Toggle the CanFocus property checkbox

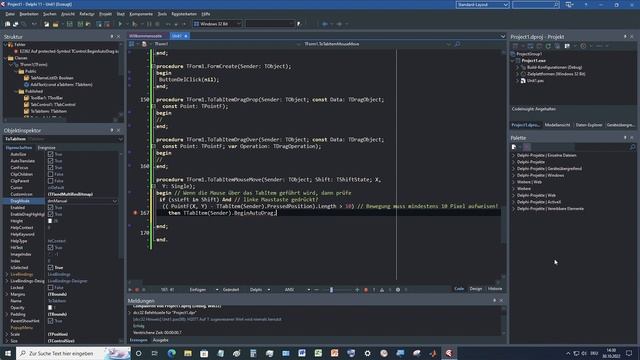coord(51,168)
